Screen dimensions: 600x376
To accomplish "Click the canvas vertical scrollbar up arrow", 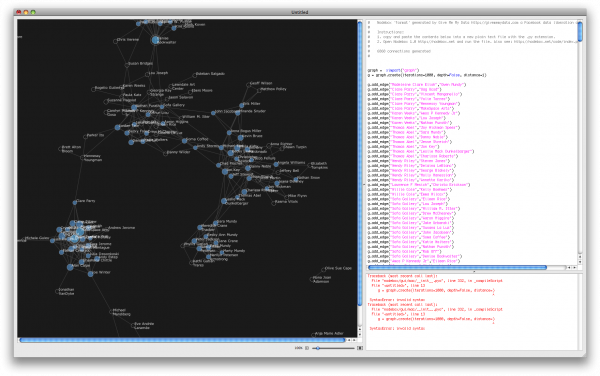I will [360, 329].
